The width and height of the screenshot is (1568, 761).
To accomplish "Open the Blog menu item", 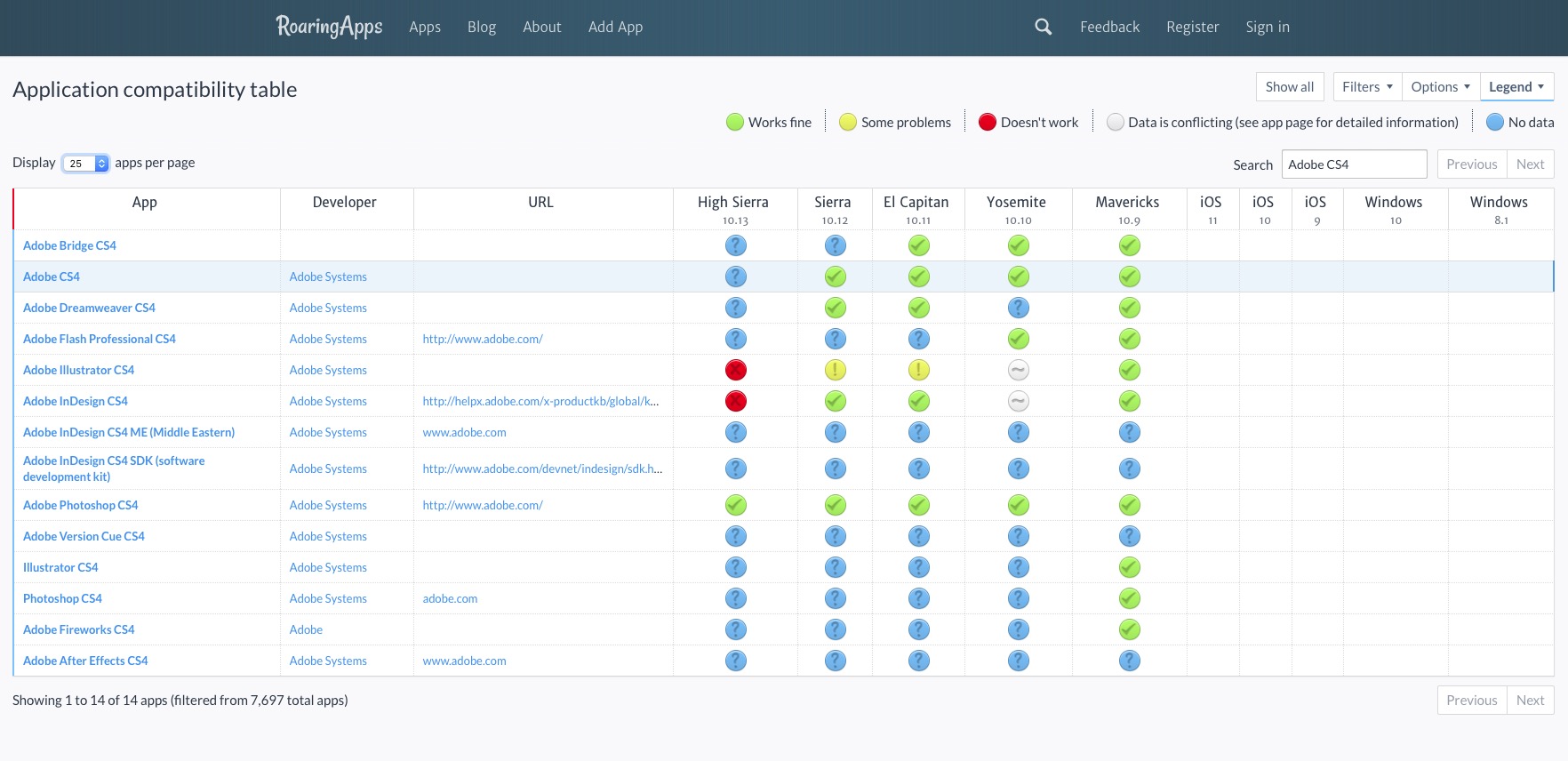I will (x=481, y=27).
